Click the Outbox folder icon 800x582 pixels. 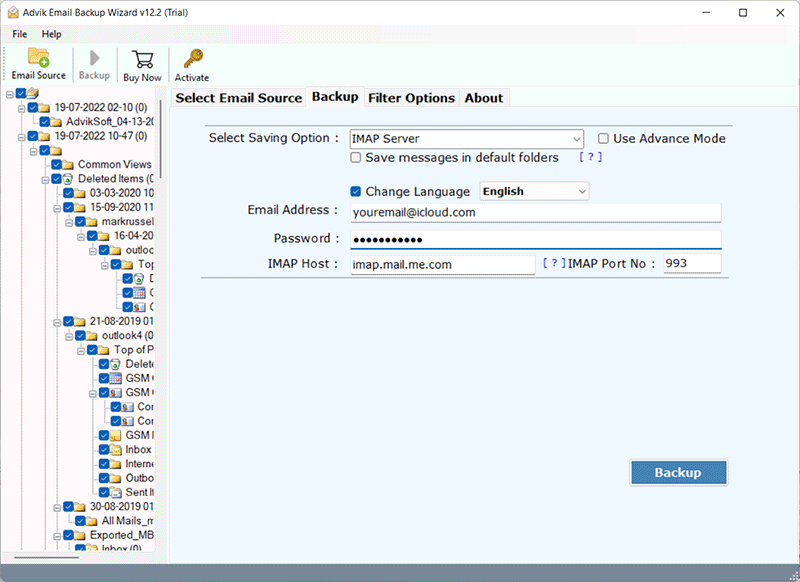coord(116,478)
